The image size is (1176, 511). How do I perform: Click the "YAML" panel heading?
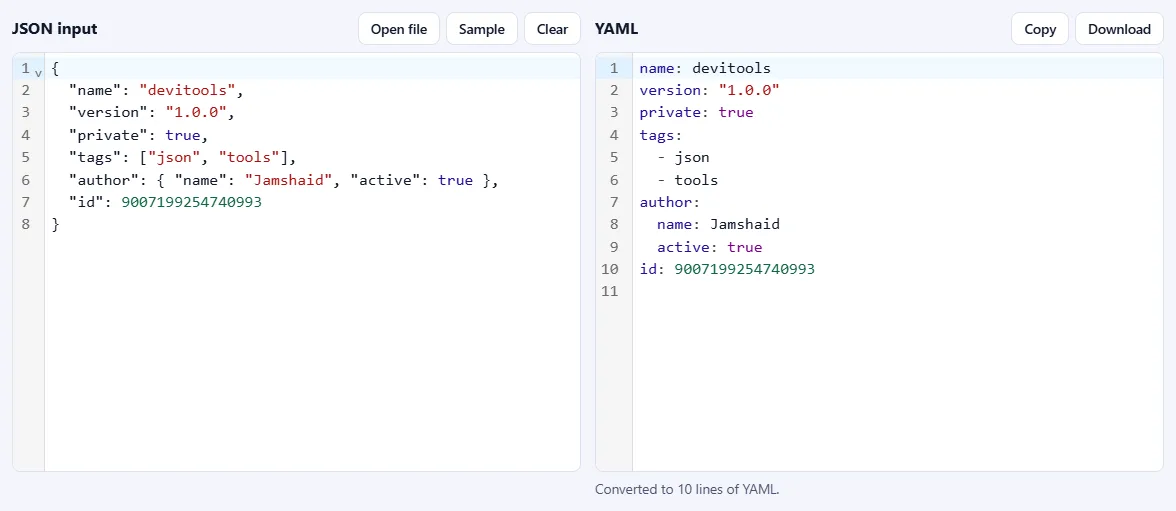tap(616, 29)
